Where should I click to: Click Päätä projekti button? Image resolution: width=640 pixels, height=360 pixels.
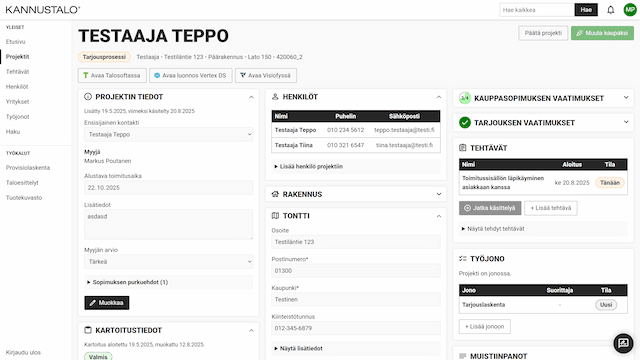pos(543,33)
